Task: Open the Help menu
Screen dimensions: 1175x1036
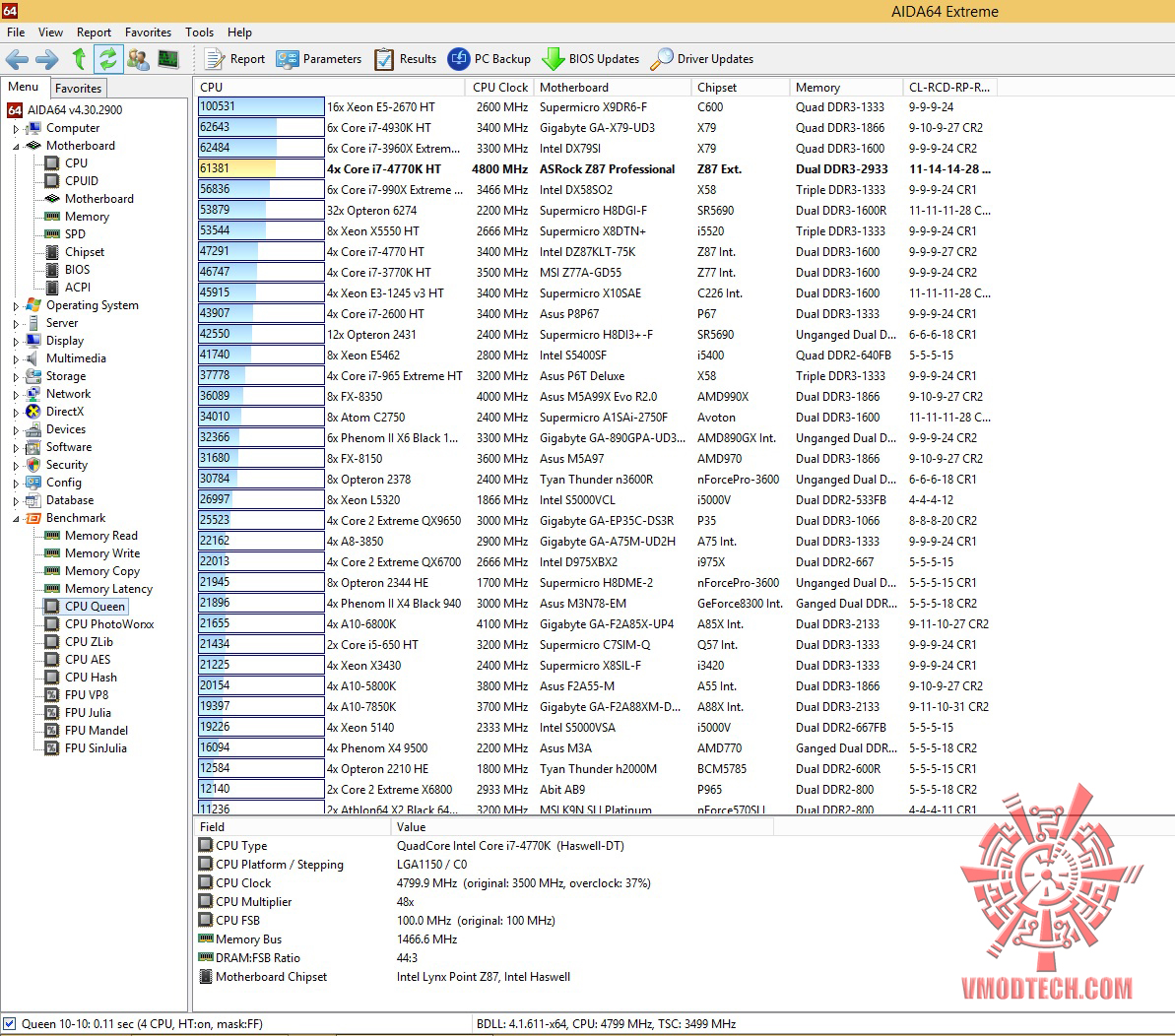Action: pyautogui.click(x=239, y=32)
